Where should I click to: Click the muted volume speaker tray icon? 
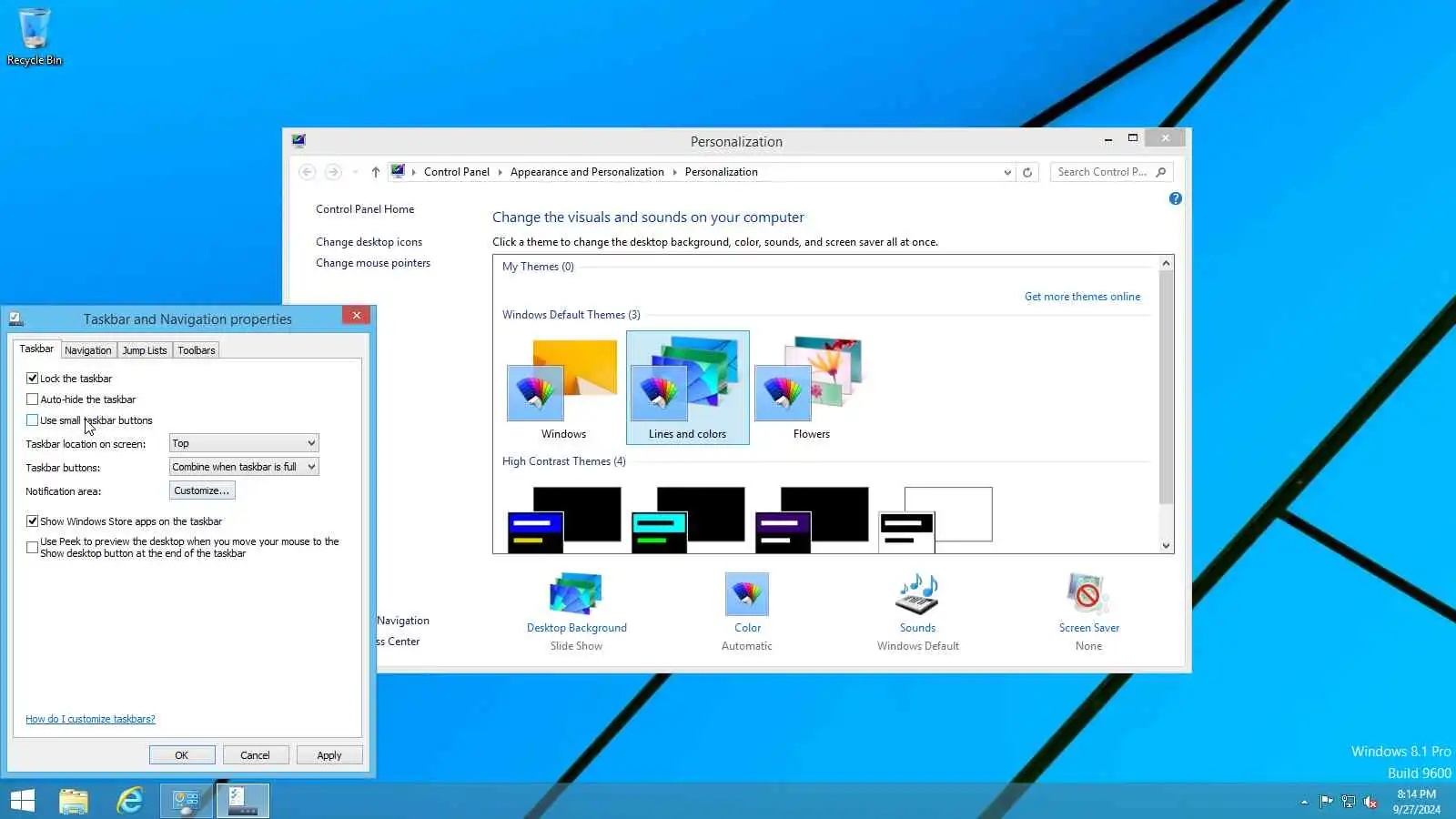point(1370,802)
